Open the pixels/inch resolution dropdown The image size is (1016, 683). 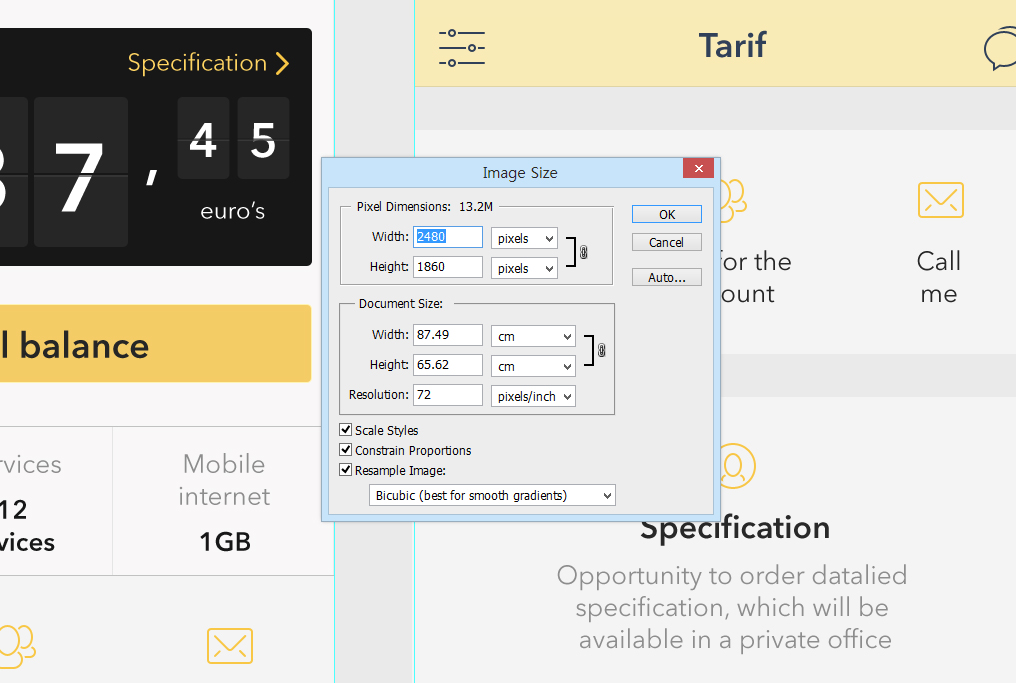pyautogui.click(x=533, y=397)
